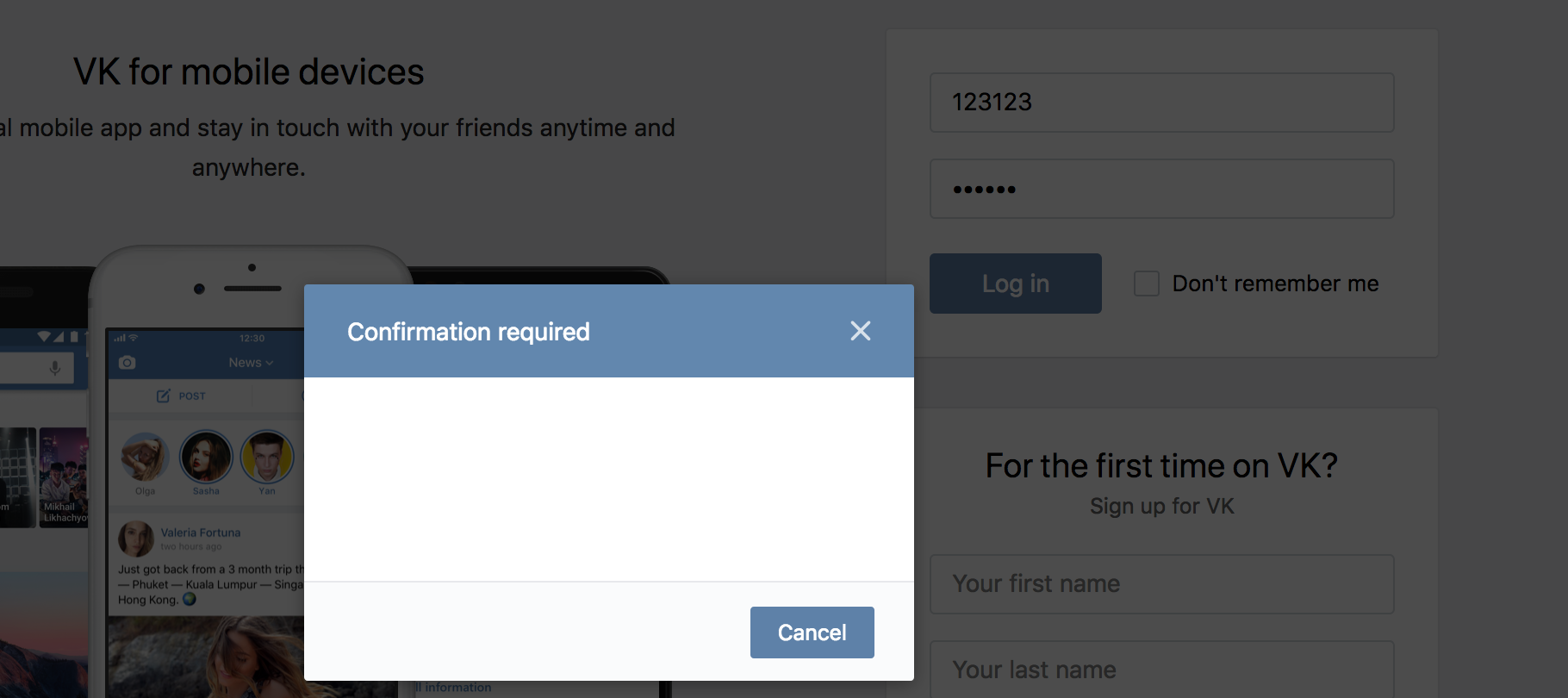Click the camera icon in the News header
Image resolution: width=1568 pixels, height=698 pixels.
point(127,362)
